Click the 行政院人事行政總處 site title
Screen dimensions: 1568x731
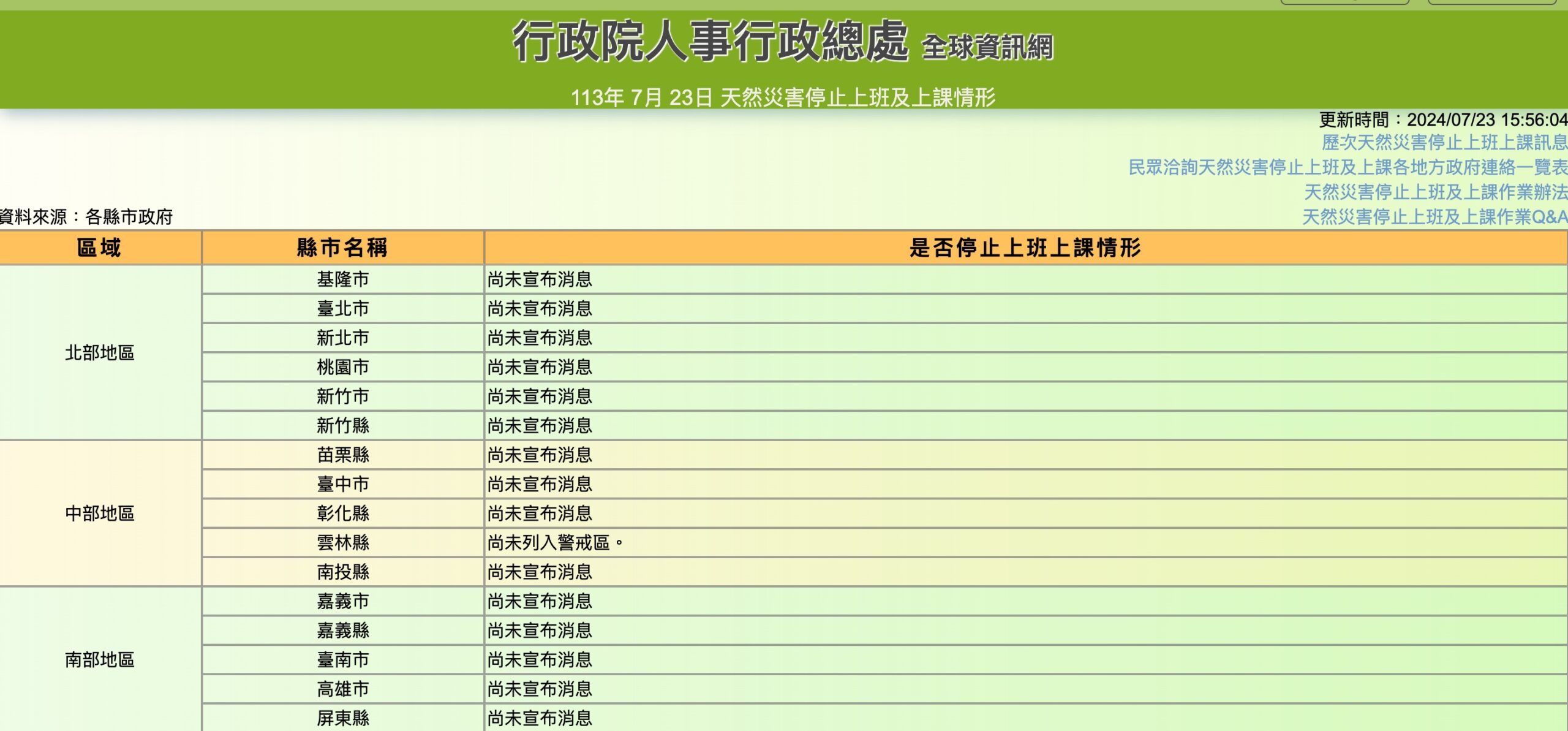pos(710,41)
